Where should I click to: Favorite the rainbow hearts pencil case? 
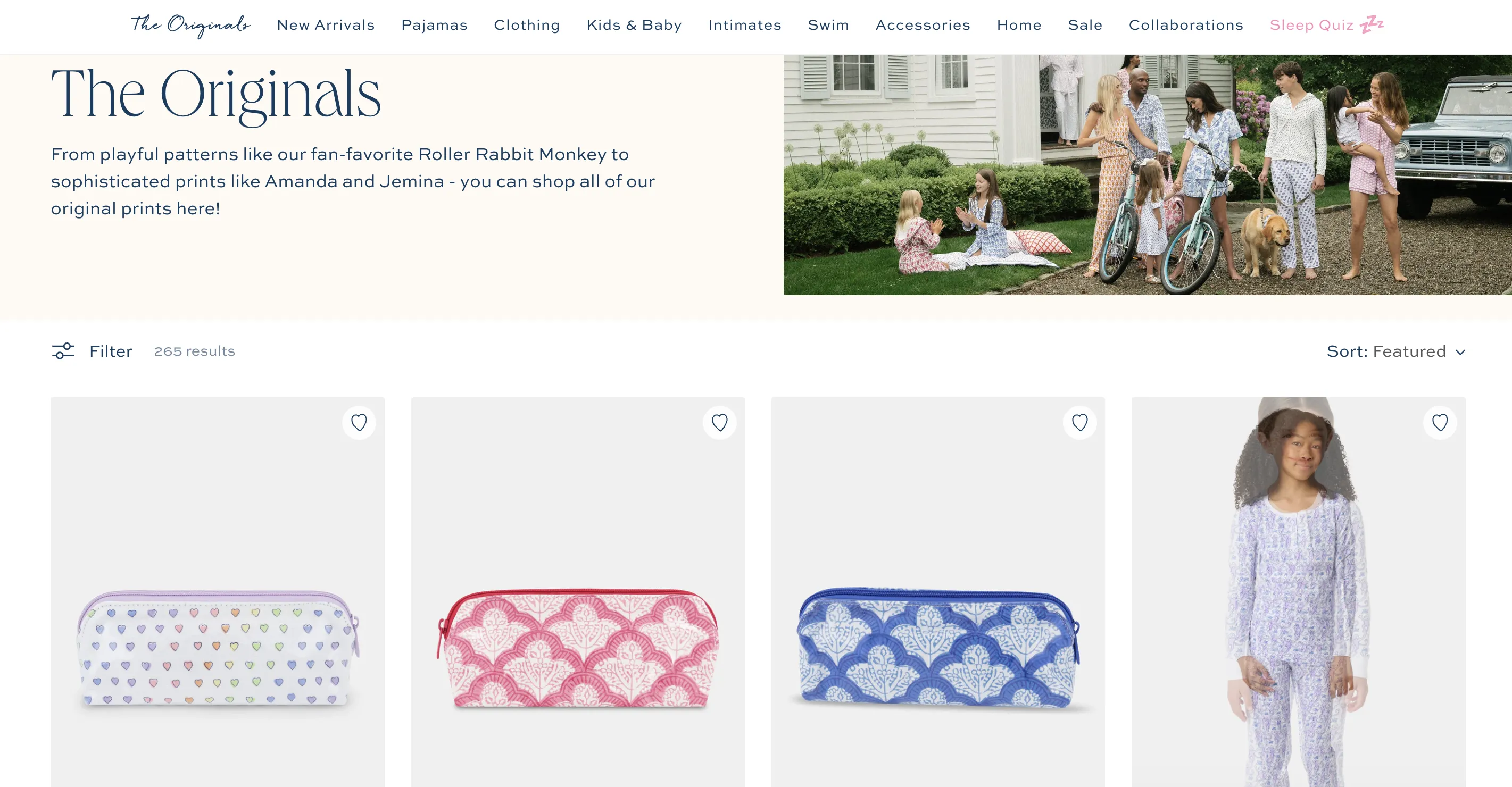[359, 423]
